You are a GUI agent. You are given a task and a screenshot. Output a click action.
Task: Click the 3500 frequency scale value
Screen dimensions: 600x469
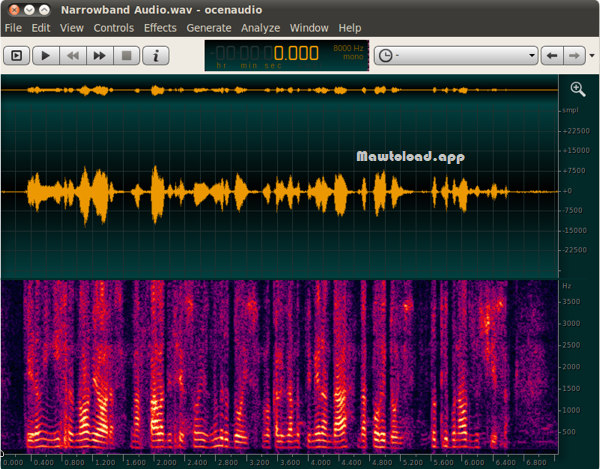tap(571, 302)
